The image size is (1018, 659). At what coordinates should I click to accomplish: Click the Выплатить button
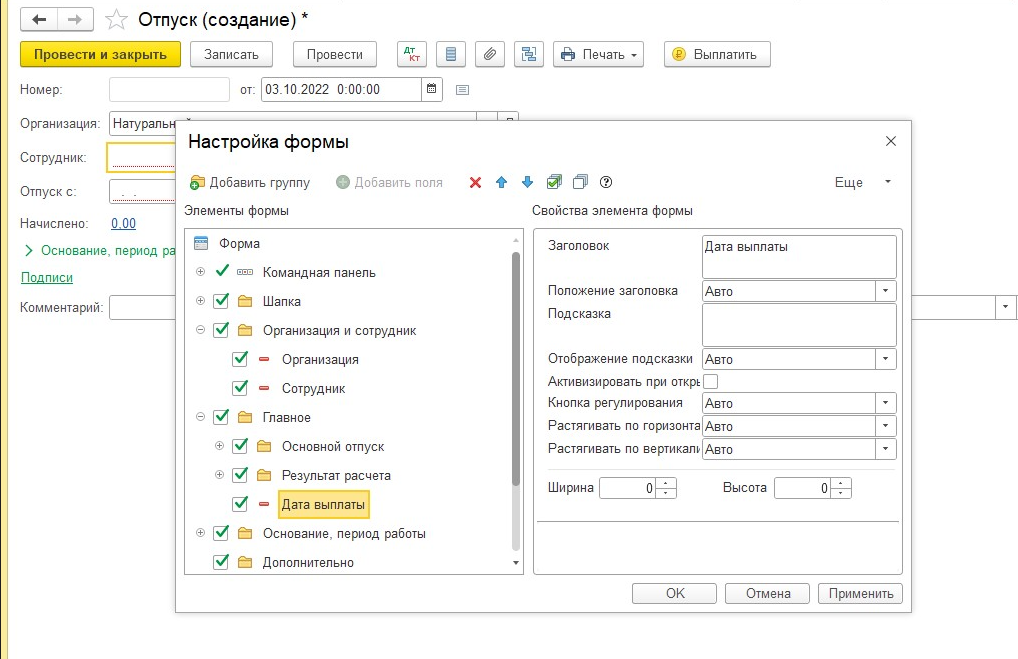click(x=717, y=55)
